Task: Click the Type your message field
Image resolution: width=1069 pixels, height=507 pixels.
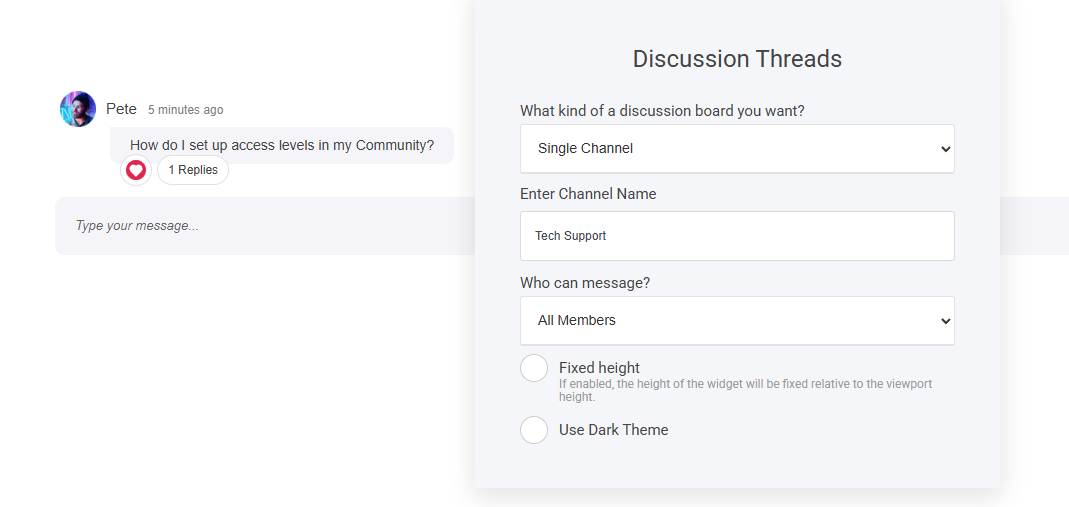Action: coord(260,226)
